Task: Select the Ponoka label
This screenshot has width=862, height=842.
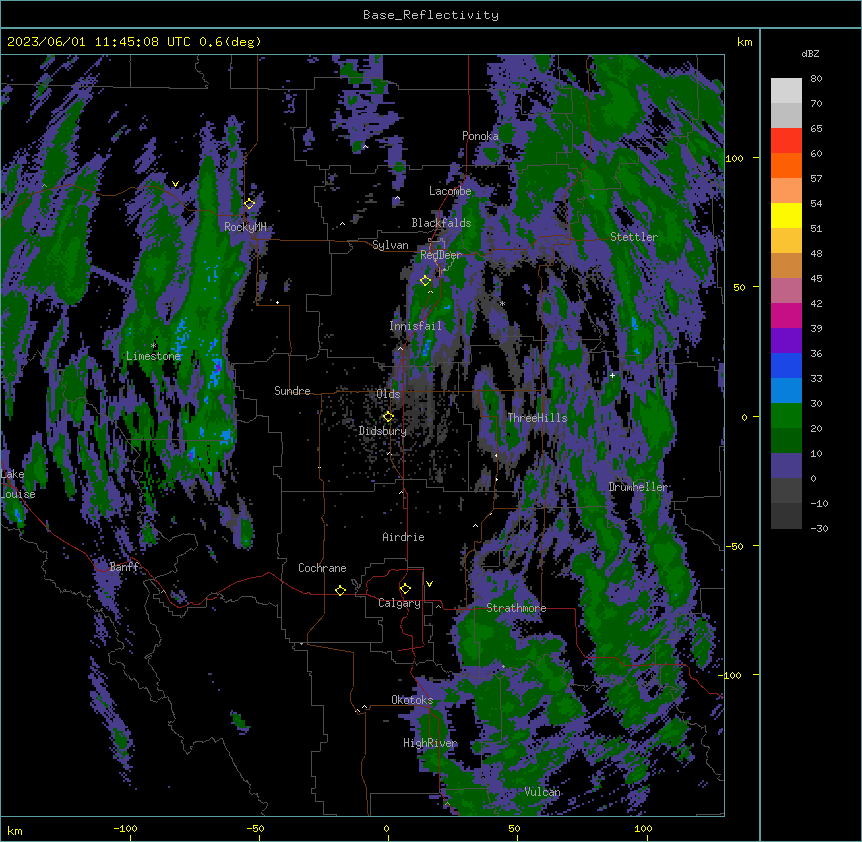Action: 480,136
